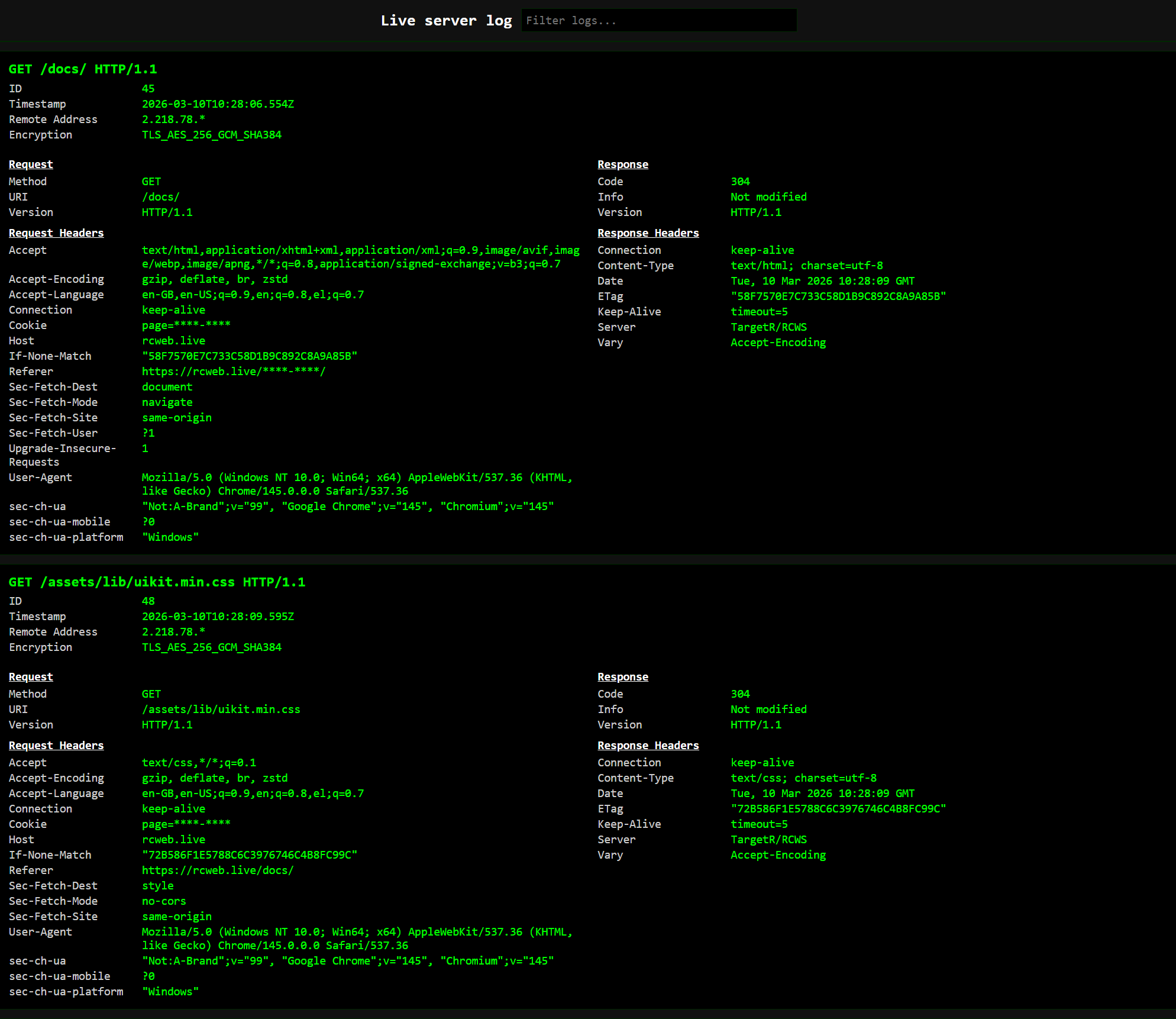Open the Referer link https://rcweb.live/docs/

point(218,870)
